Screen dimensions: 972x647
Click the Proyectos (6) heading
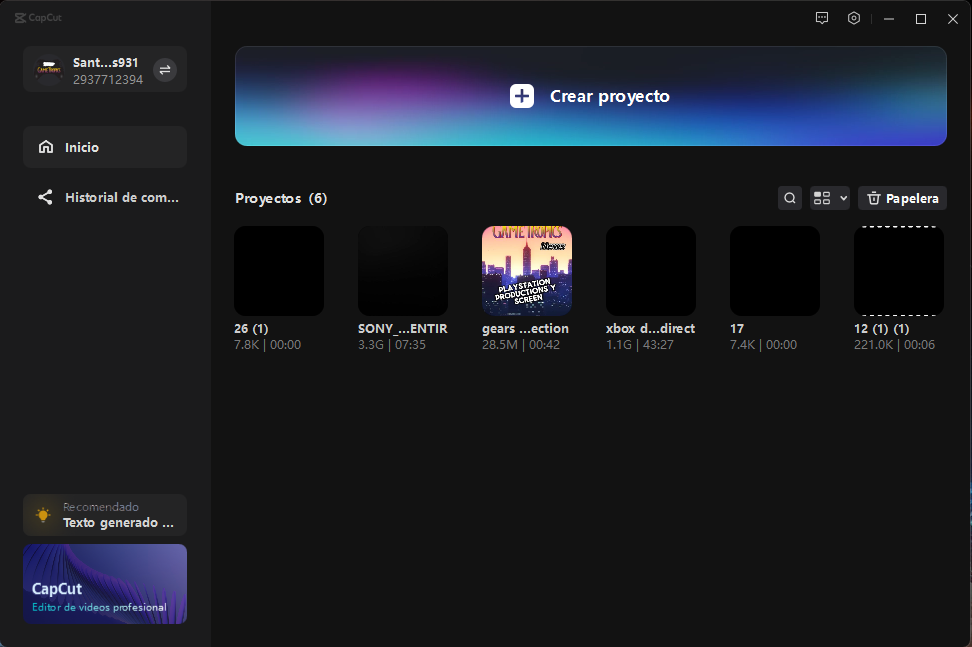point(281,198)
